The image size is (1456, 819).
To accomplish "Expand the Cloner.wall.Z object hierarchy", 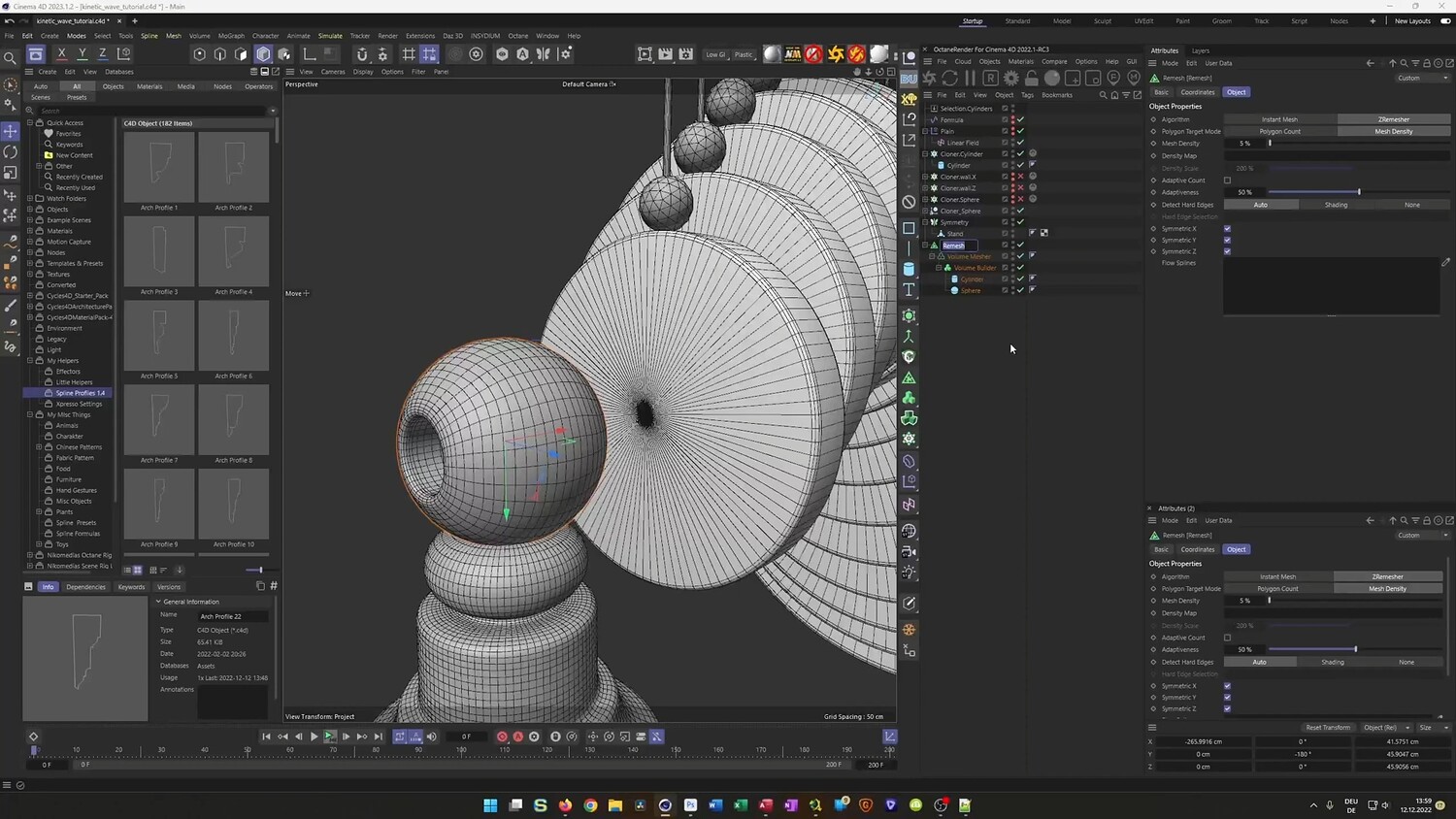I will click(926, 188).
